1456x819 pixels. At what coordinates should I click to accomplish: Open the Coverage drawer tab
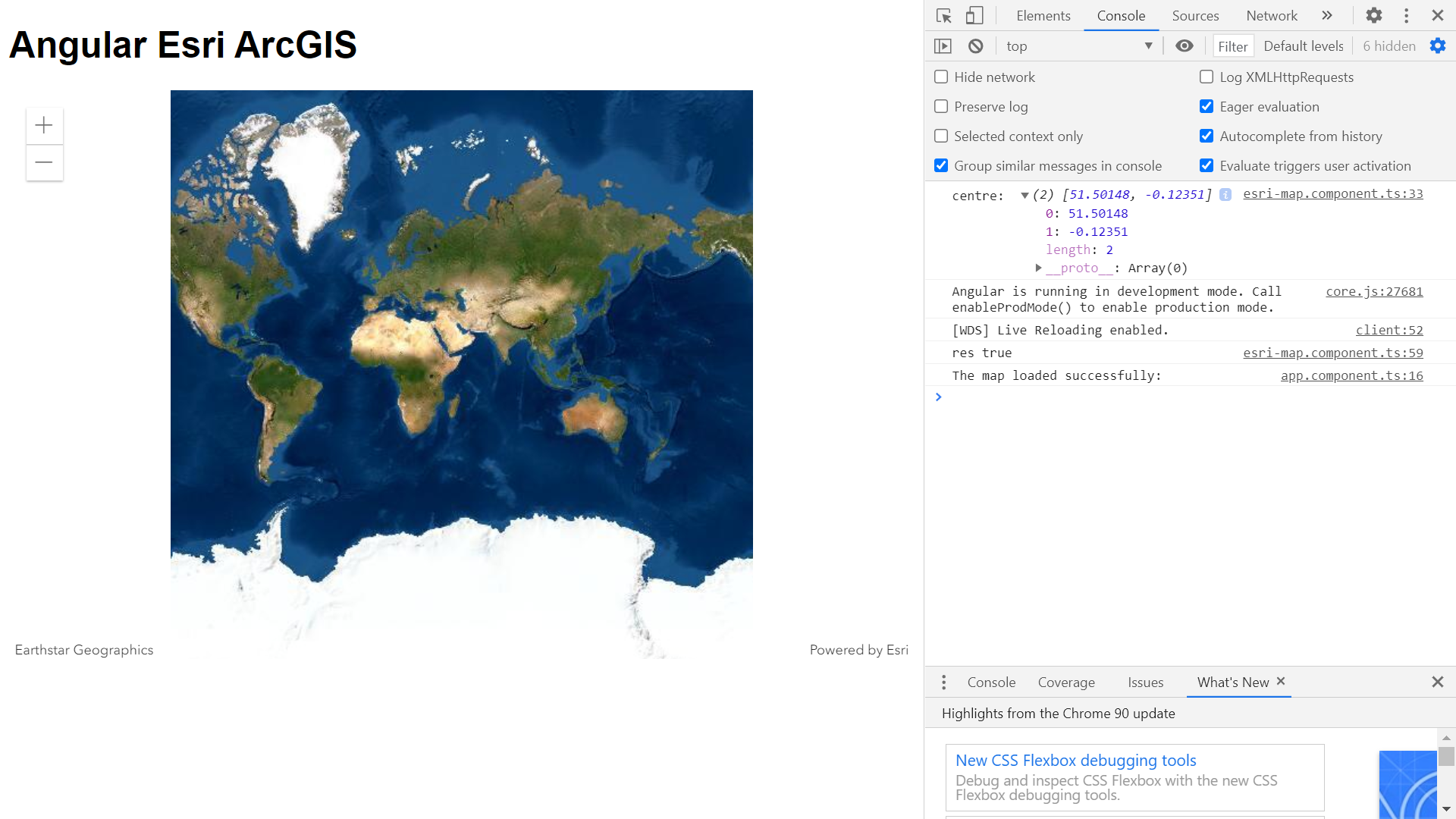(1066, 682)
